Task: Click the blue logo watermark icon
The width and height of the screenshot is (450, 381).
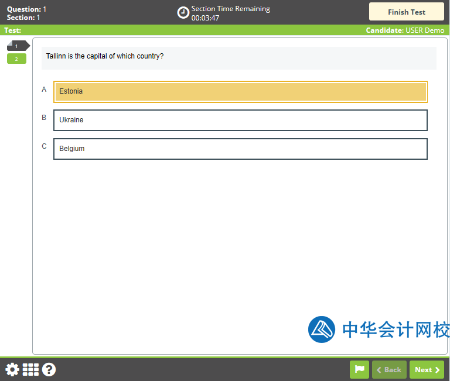Action: [321, 329]
